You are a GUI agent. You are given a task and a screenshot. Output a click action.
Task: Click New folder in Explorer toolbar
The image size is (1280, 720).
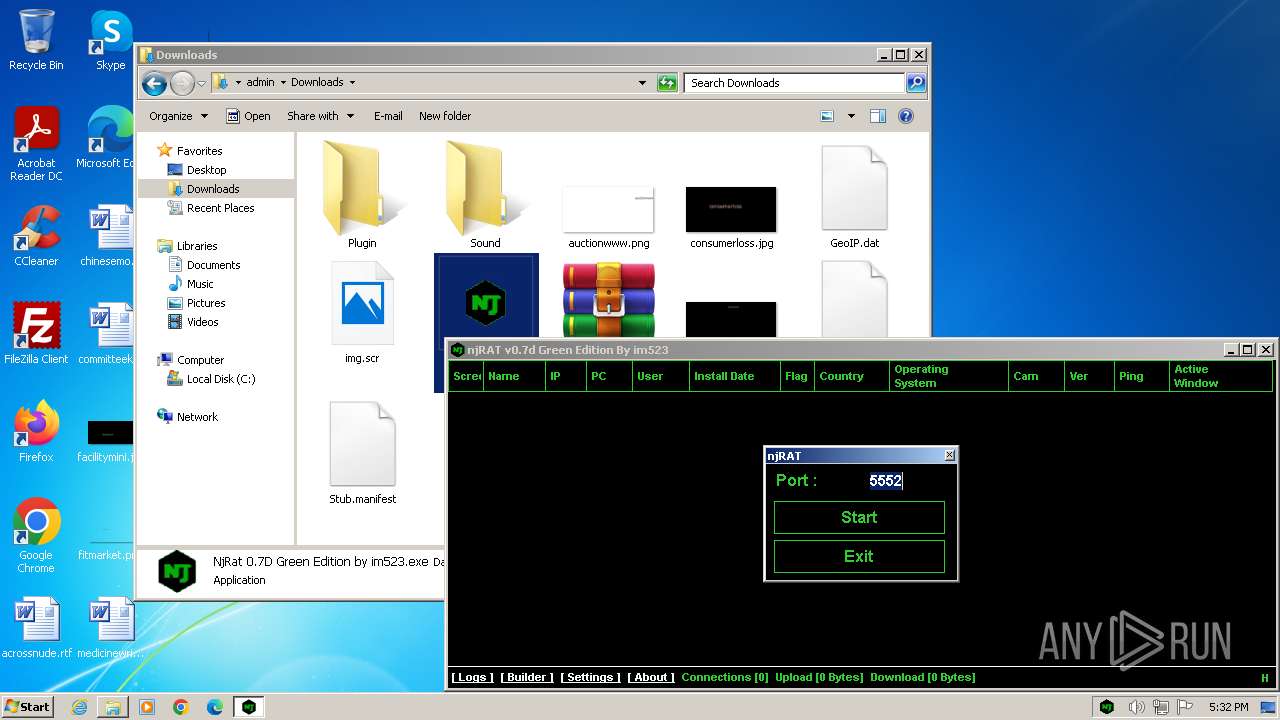click(445, 116)
